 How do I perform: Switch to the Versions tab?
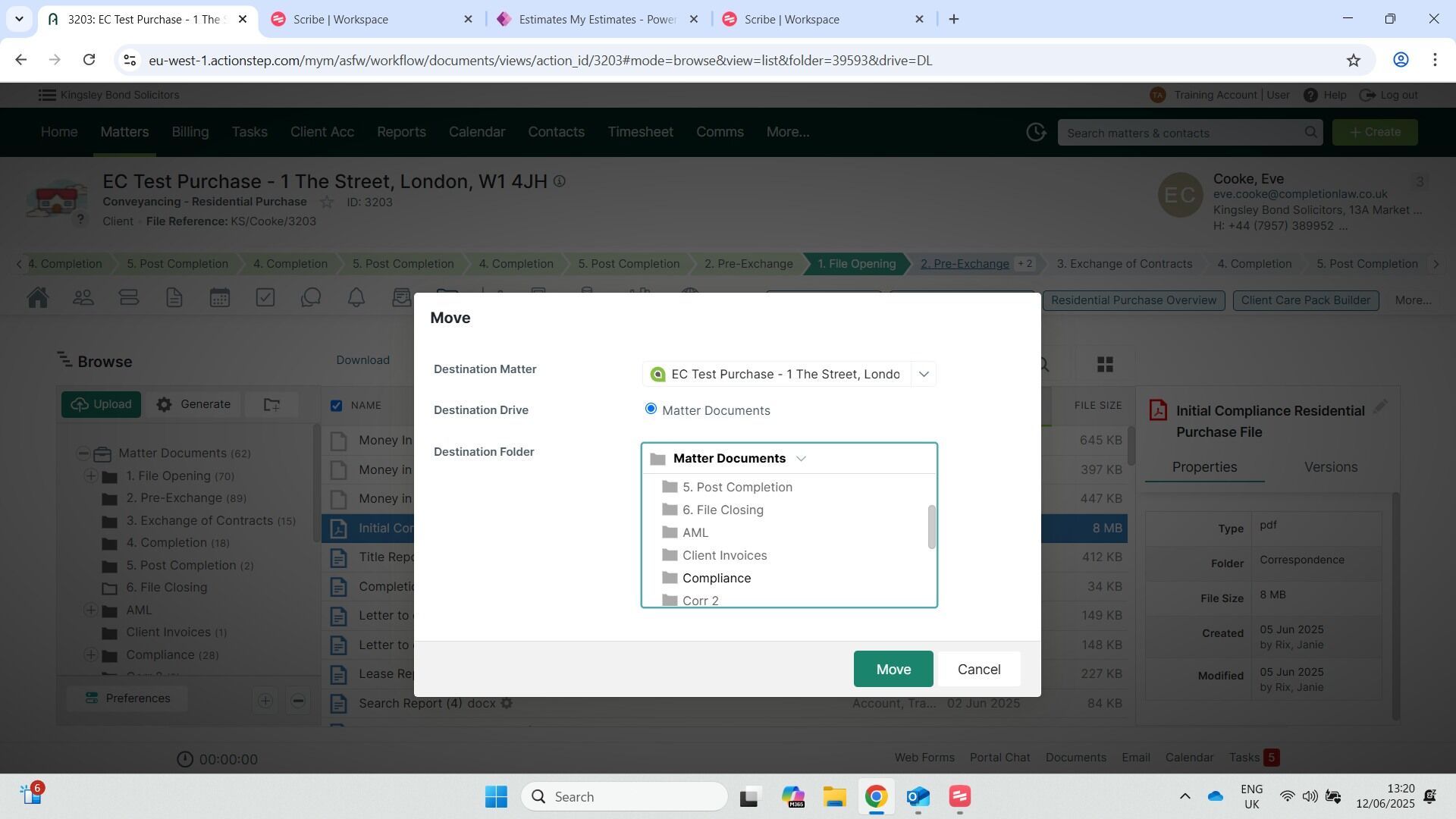(x=1330, y=467)
